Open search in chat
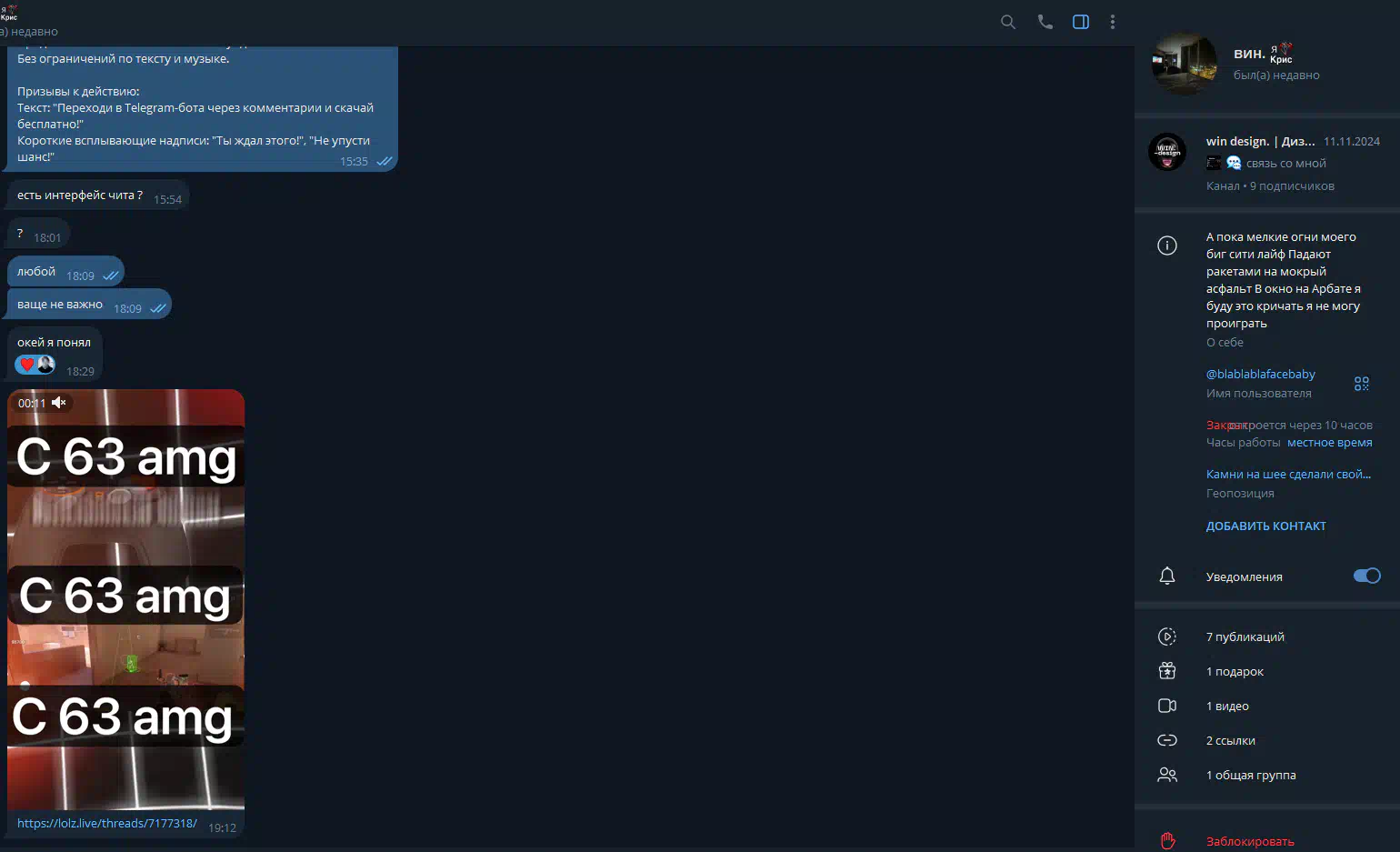Screen dimensions: 1400x852 pos(1007,22)
